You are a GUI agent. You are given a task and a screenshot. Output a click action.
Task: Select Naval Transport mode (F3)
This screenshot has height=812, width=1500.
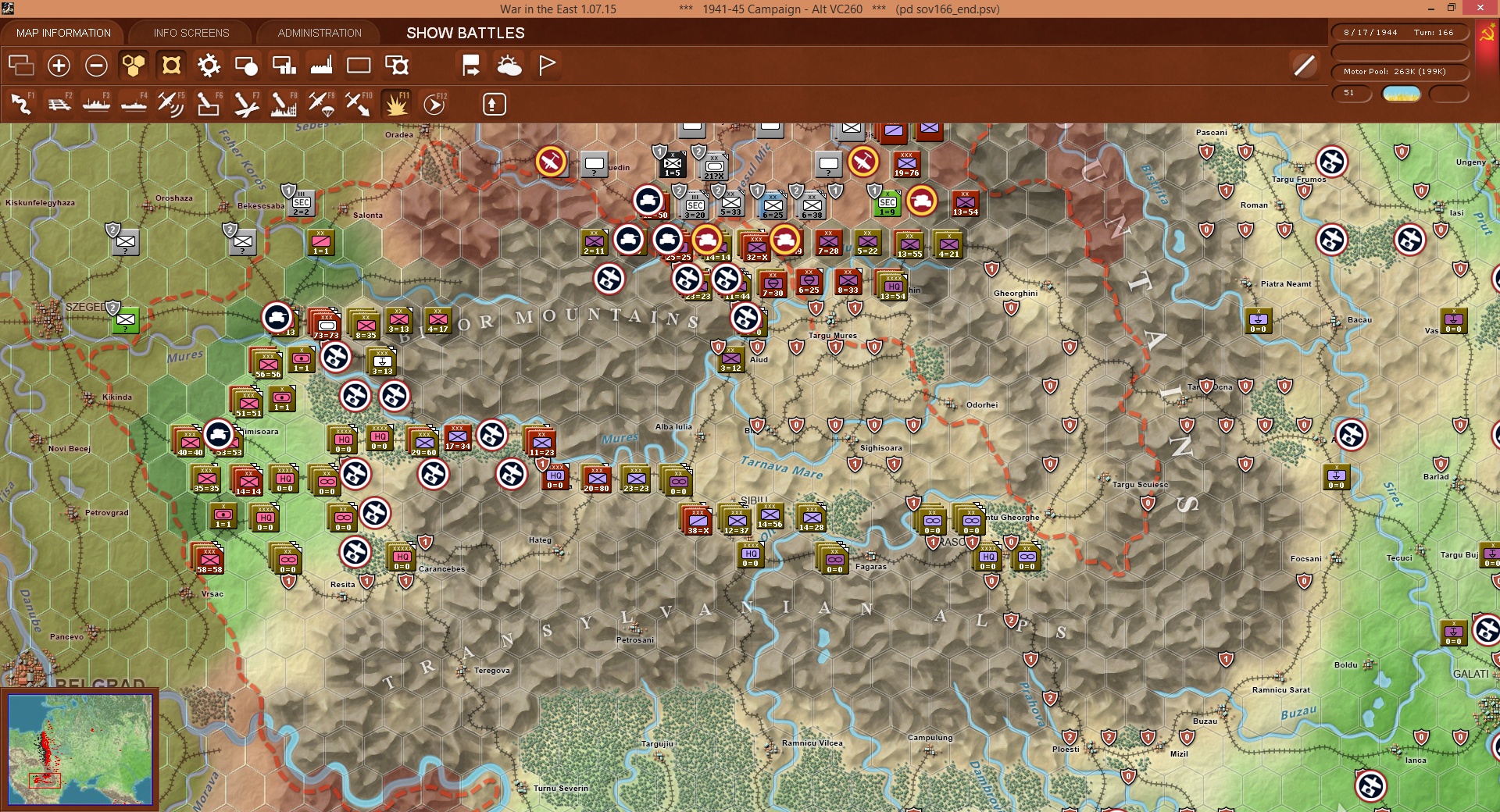pyautogui.click(x=96, y=104)
